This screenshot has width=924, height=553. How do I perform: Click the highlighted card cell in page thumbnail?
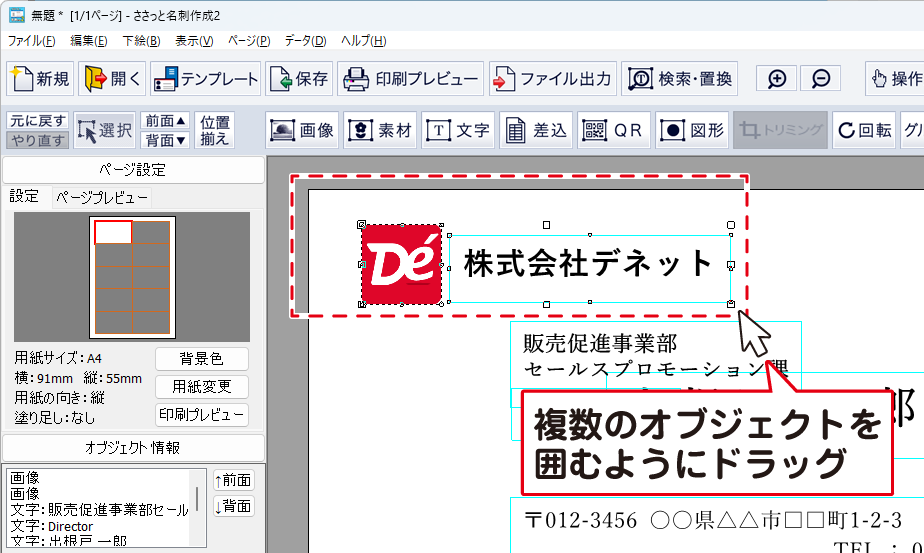click(x=113, y=232)
